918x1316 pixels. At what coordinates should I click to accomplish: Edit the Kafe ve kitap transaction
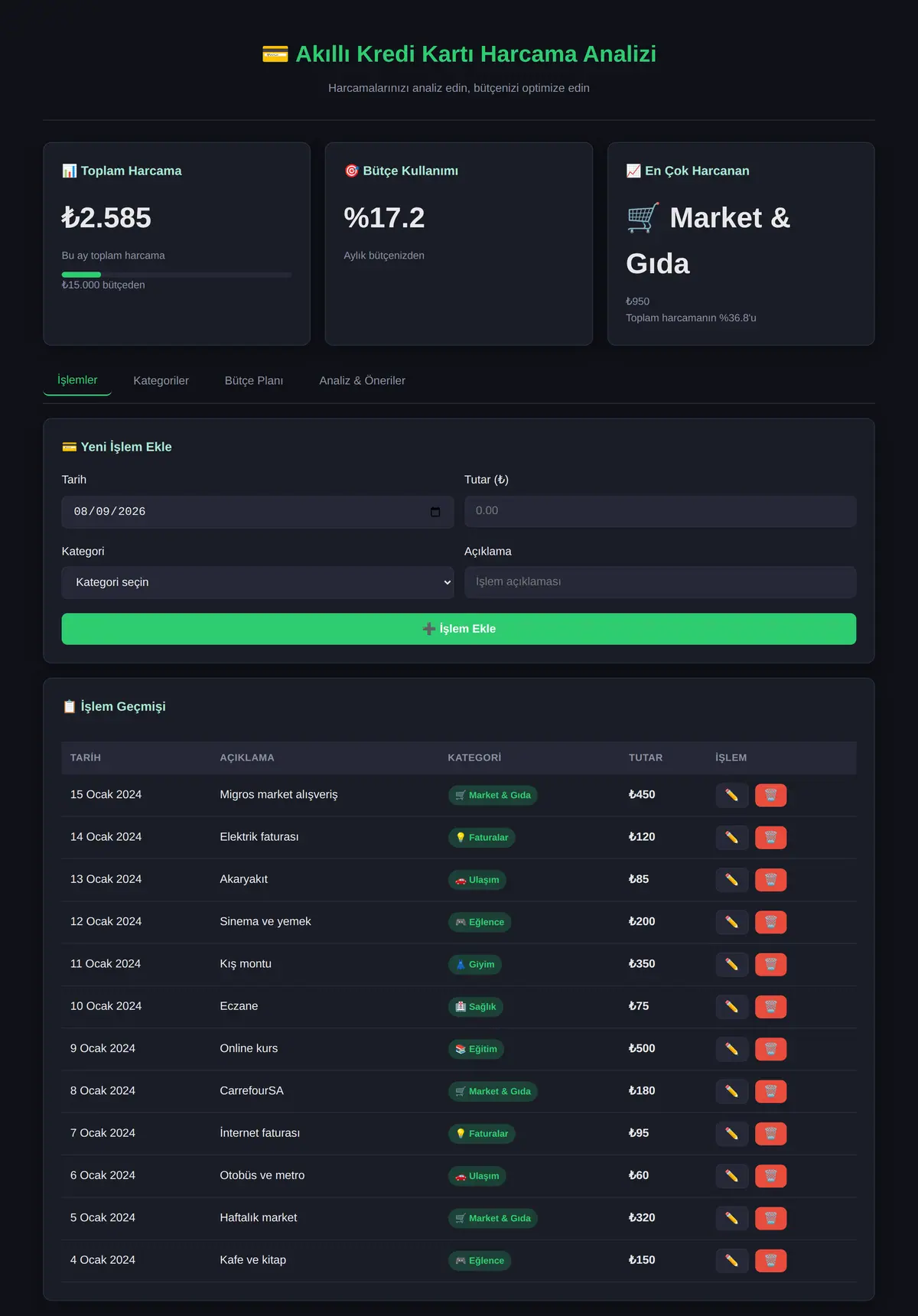click(x=731, y=1261)
